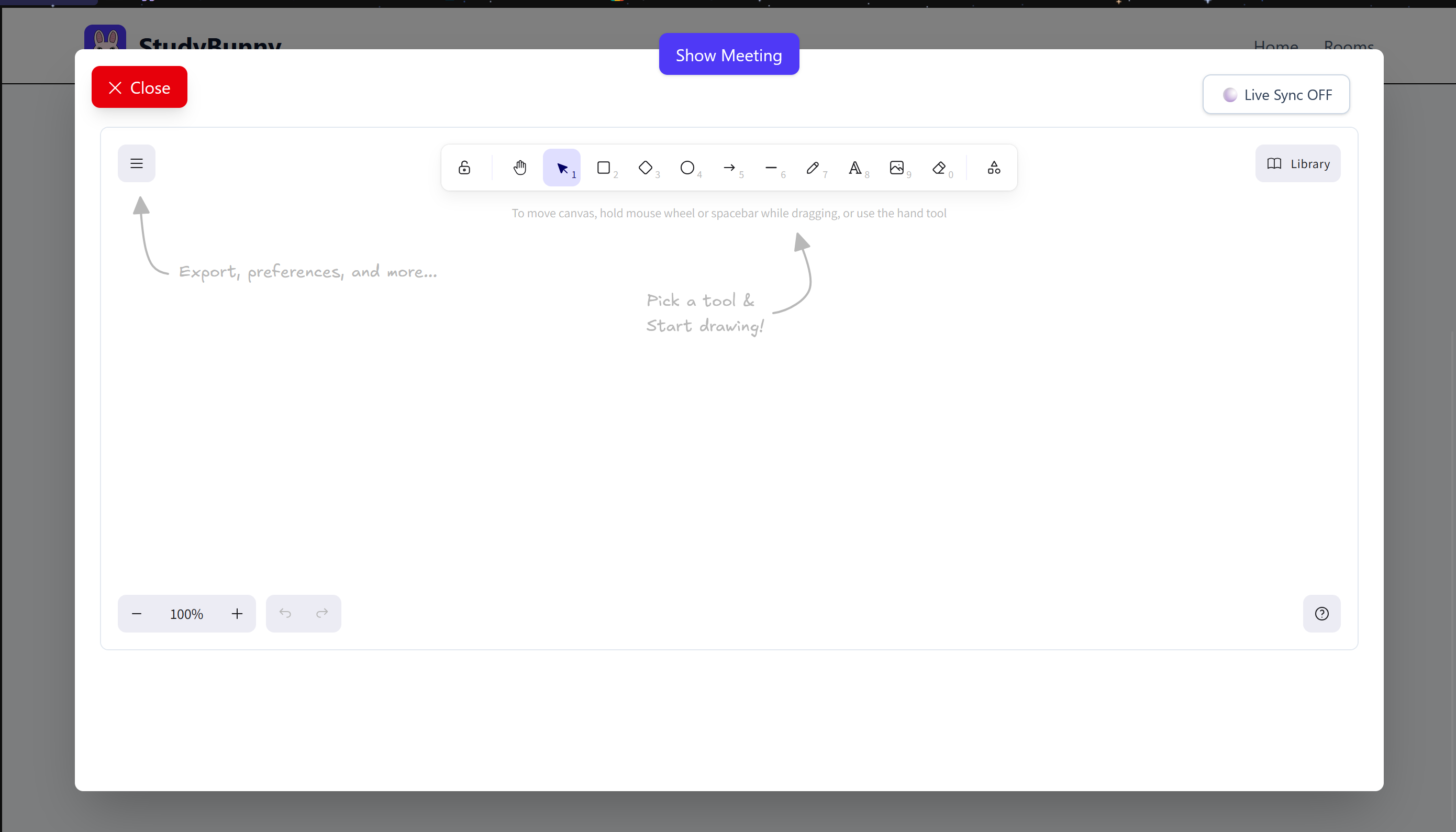This screenshot has height=832, width=1456.
Task: Select the Insert image tool
Action: pos(897,168)
